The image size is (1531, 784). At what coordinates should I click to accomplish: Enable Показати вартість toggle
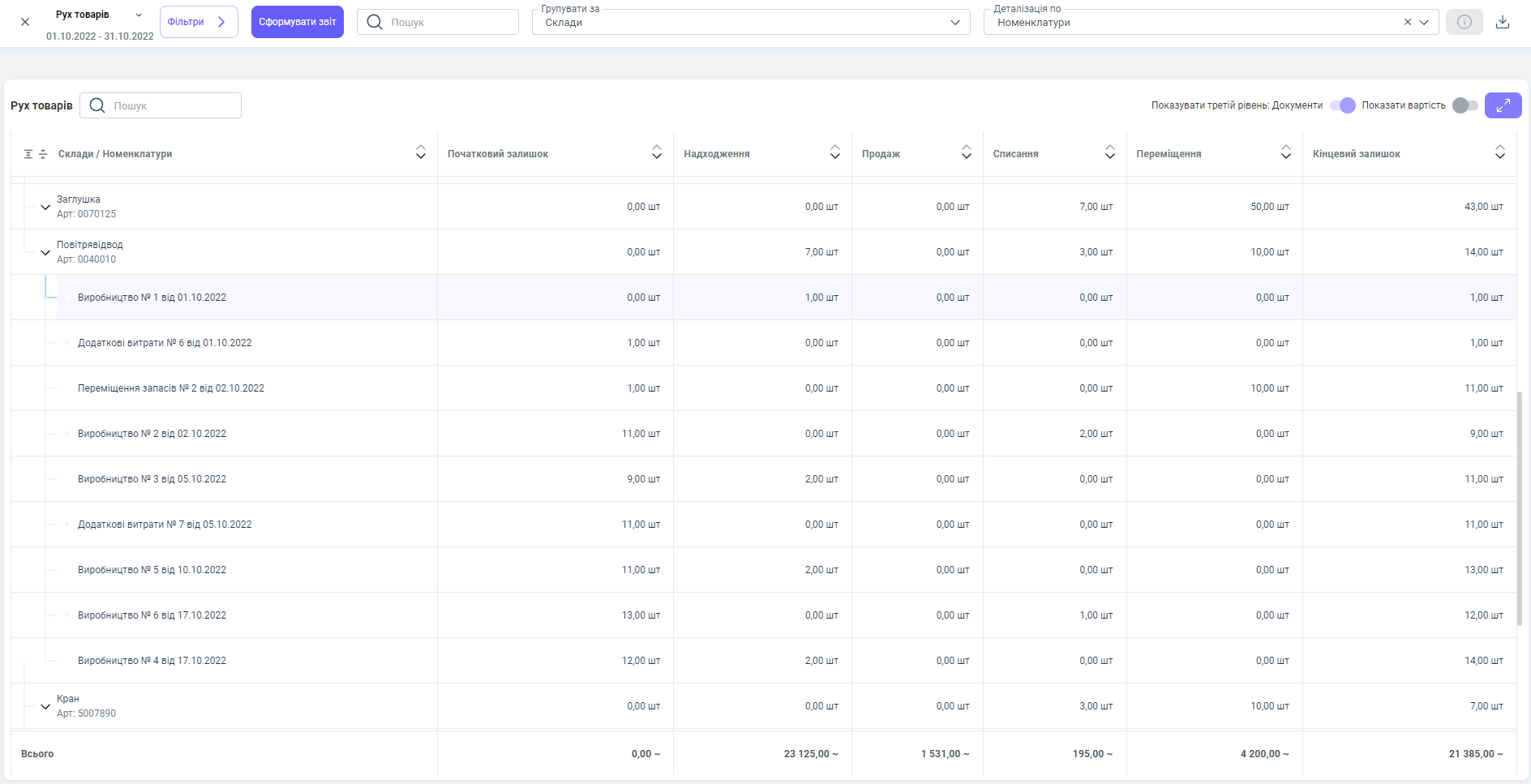coord(1465,105)
